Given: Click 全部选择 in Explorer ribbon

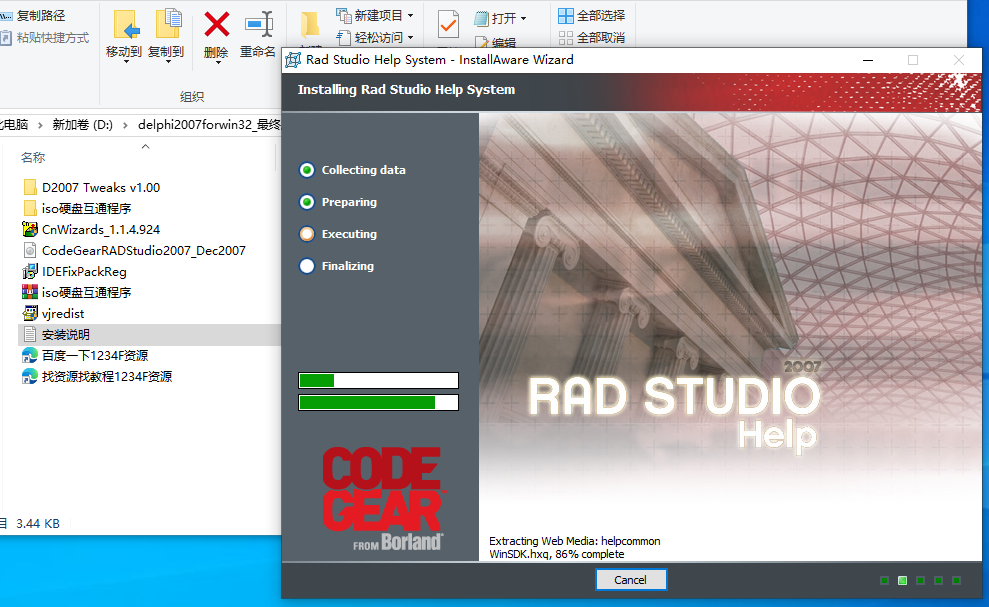Looking at the screenshot, I should click(592, 15).
